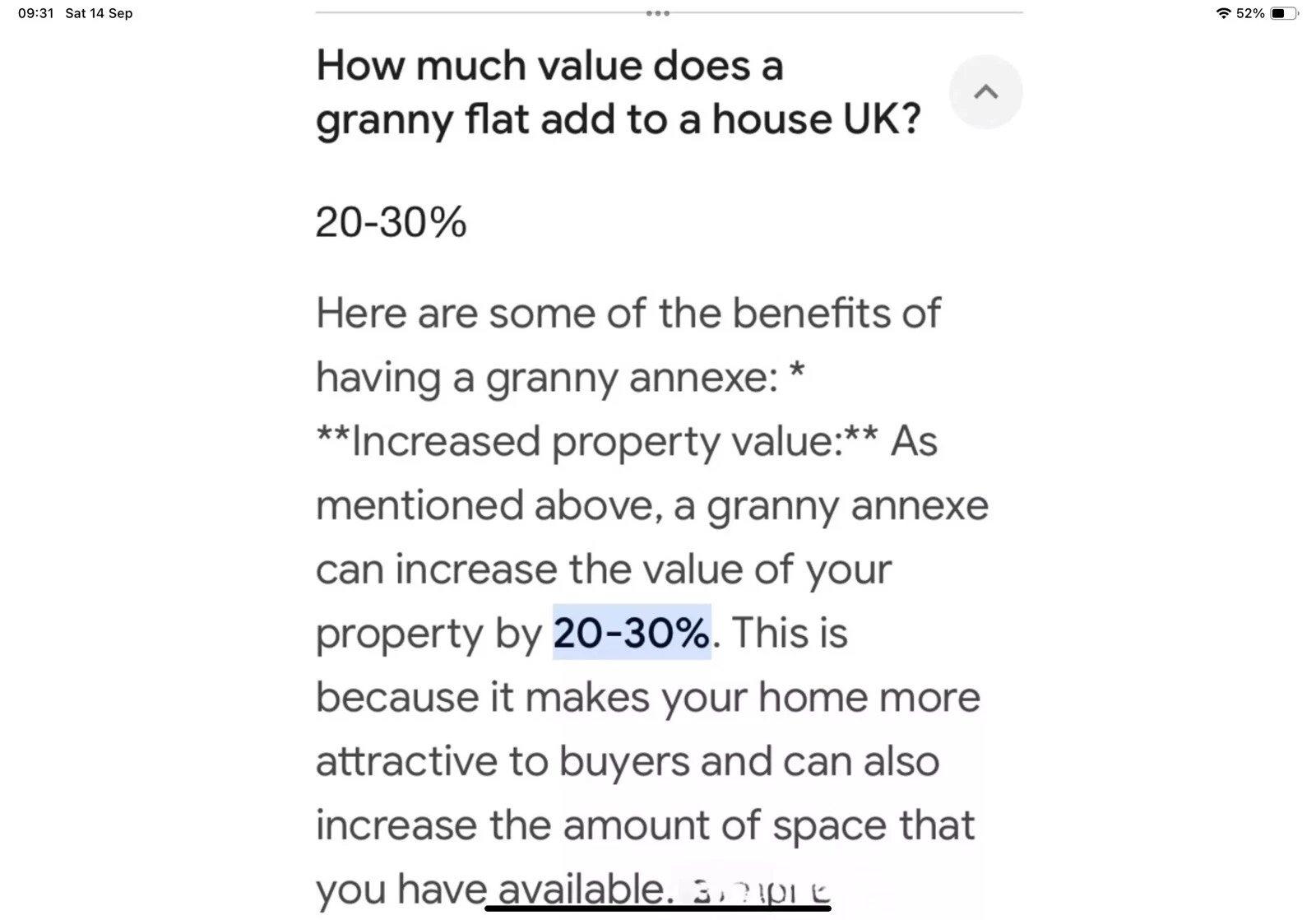Click the highlighted 20-30% in the paragraph
This screenshot has width=1316, height=920.
pos(632,632)
